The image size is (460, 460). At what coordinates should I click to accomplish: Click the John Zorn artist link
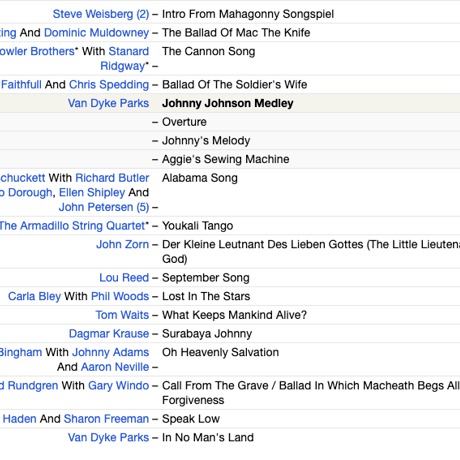click(123, 245)
